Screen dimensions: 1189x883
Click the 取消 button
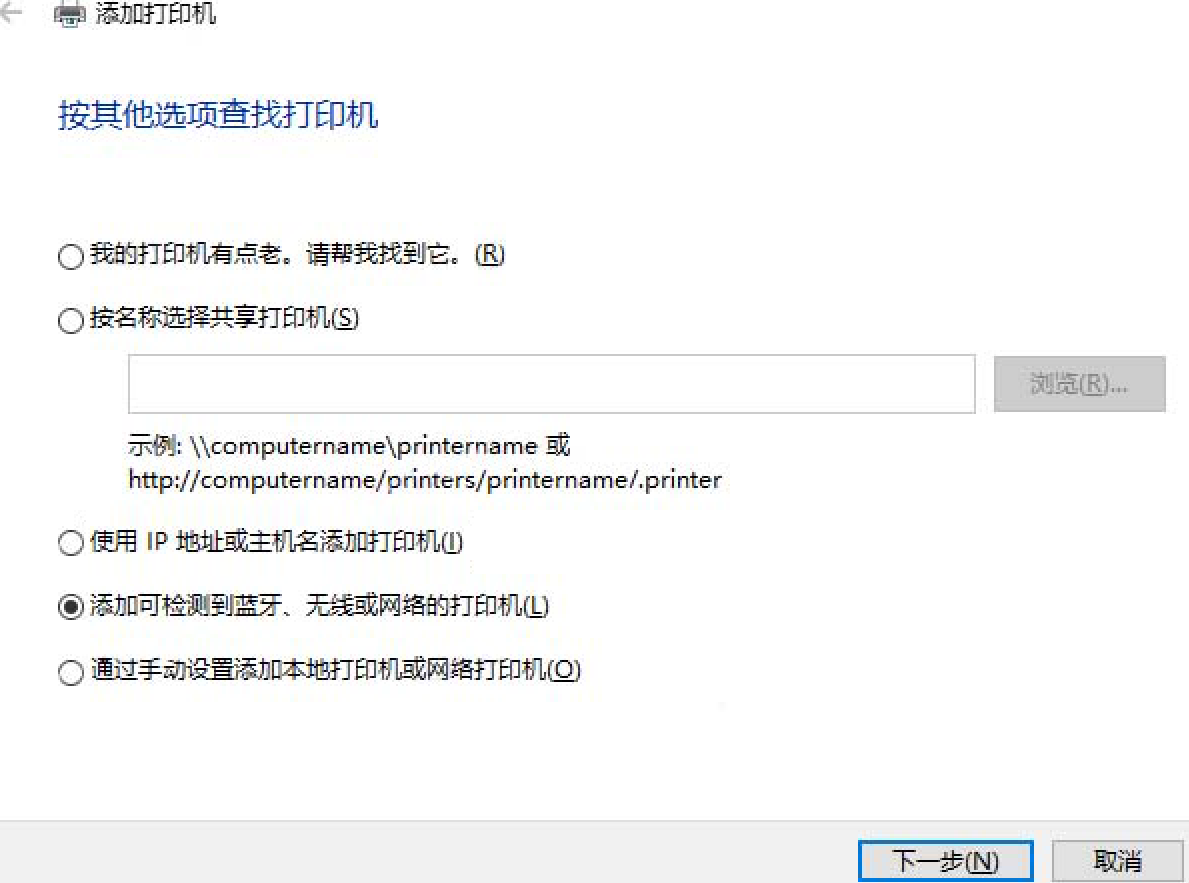1117,861
